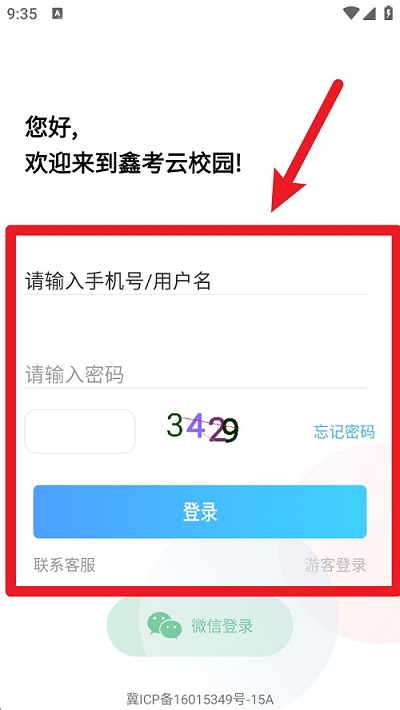Tap the 9:35 clock in status bar
This screenshot has width=400, height=710.
tap(22, 14)
